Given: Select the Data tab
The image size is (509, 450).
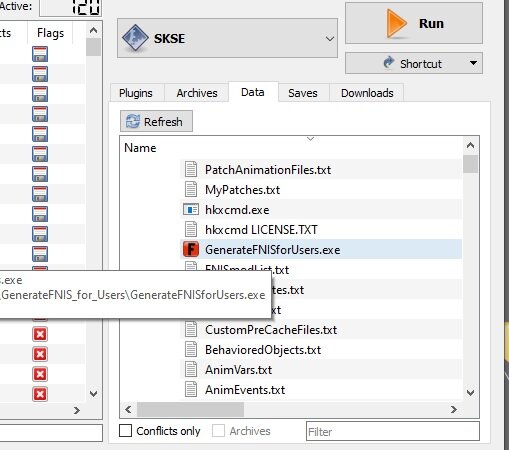Looking at the screenshot, I should pyautogui.click(x=253, y=92).
